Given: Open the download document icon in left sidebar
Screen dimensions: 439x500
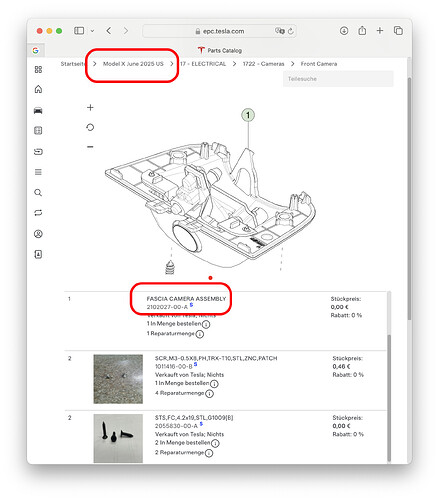Looking at the screenshot, I should (x=38, y=255).
